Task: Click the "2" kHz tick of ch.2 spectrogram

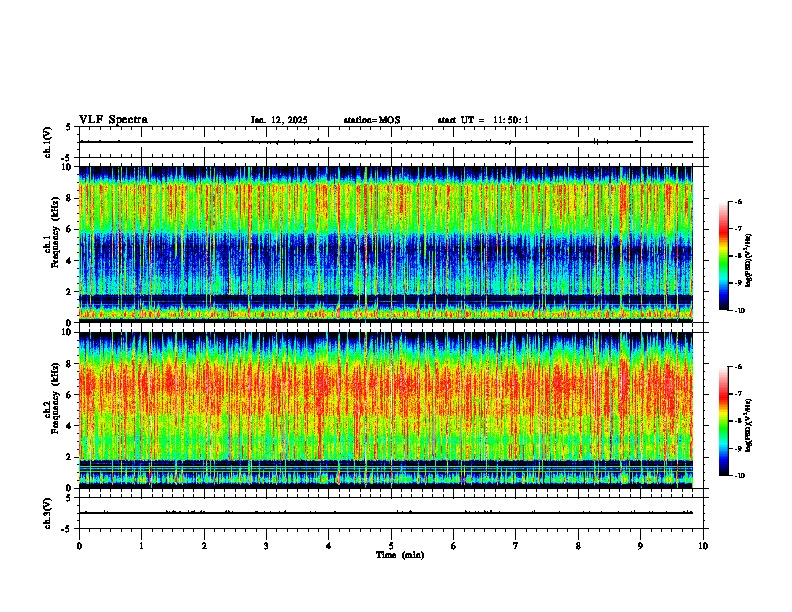Action: (x=70, y=457)
